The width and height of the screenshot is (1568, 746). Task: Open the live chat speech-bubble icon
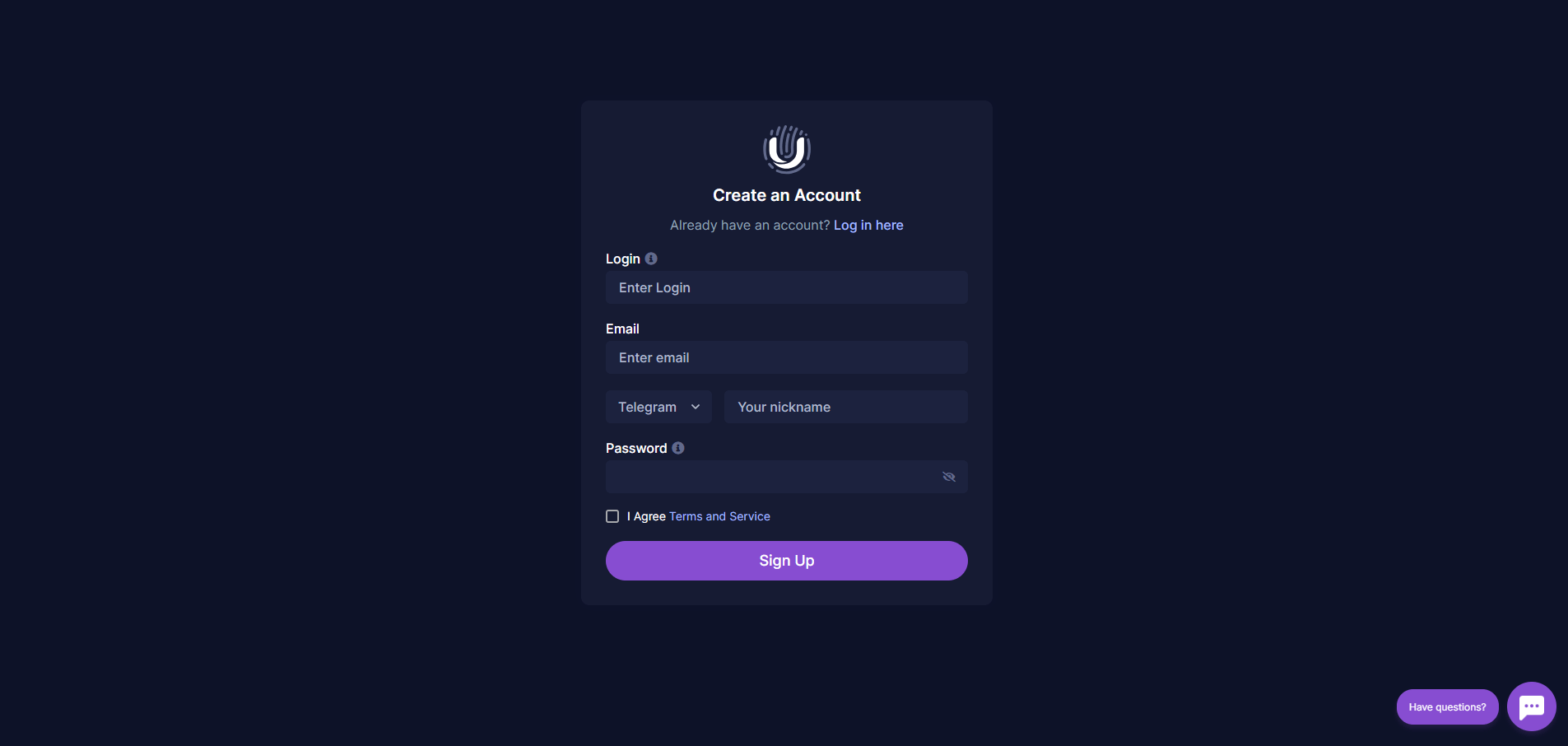[x=1531, y=706]
